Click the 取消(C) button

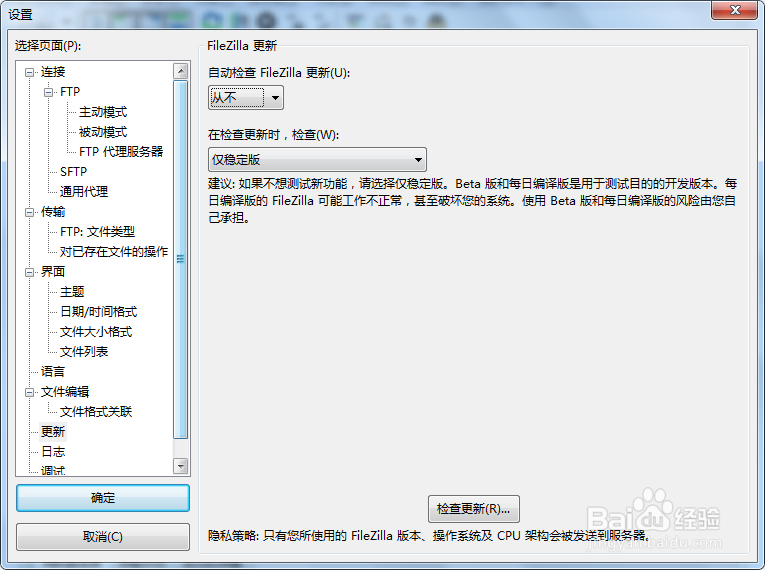103,537
